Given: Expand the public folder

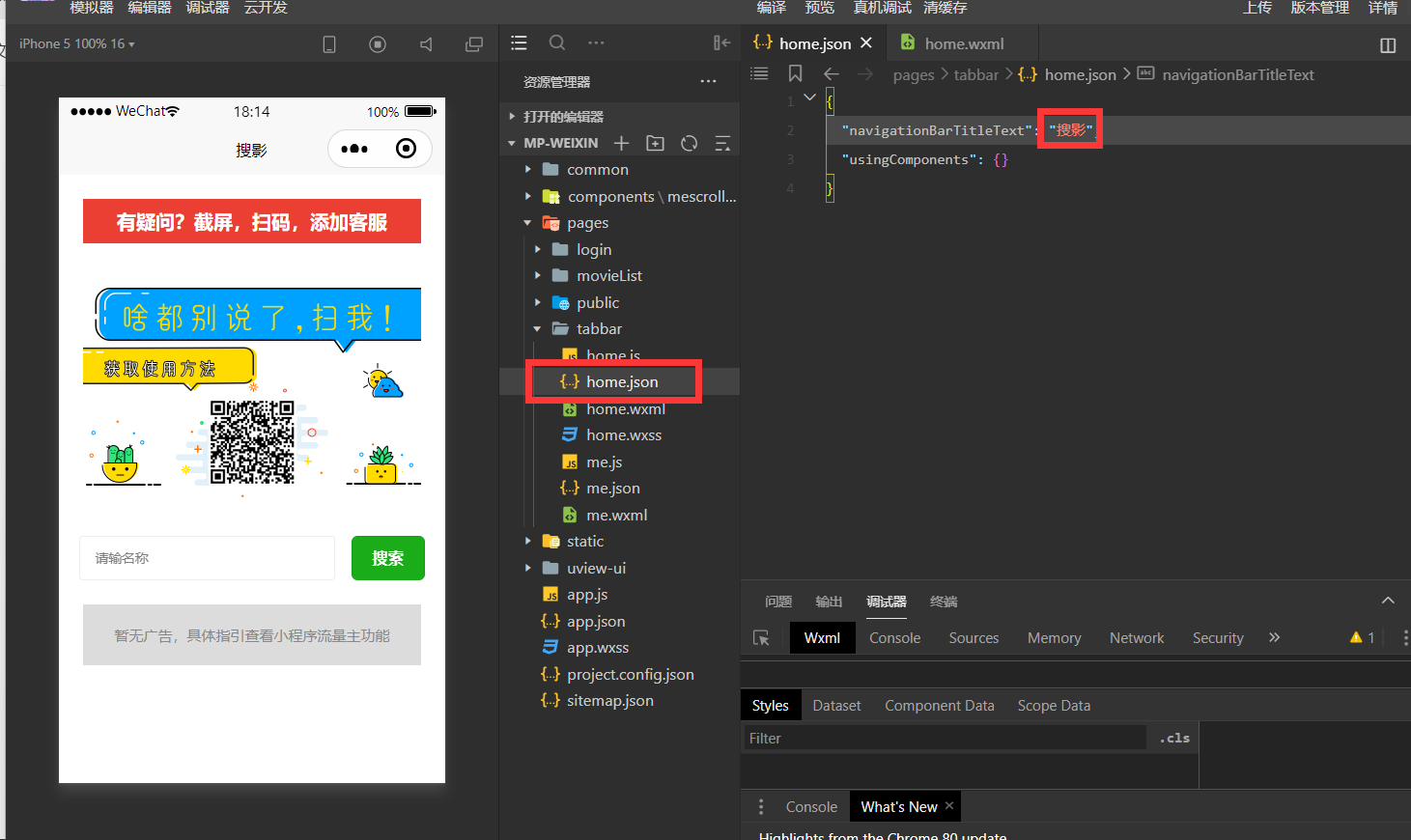Looking at the screenshot, I should click(537, 302).
